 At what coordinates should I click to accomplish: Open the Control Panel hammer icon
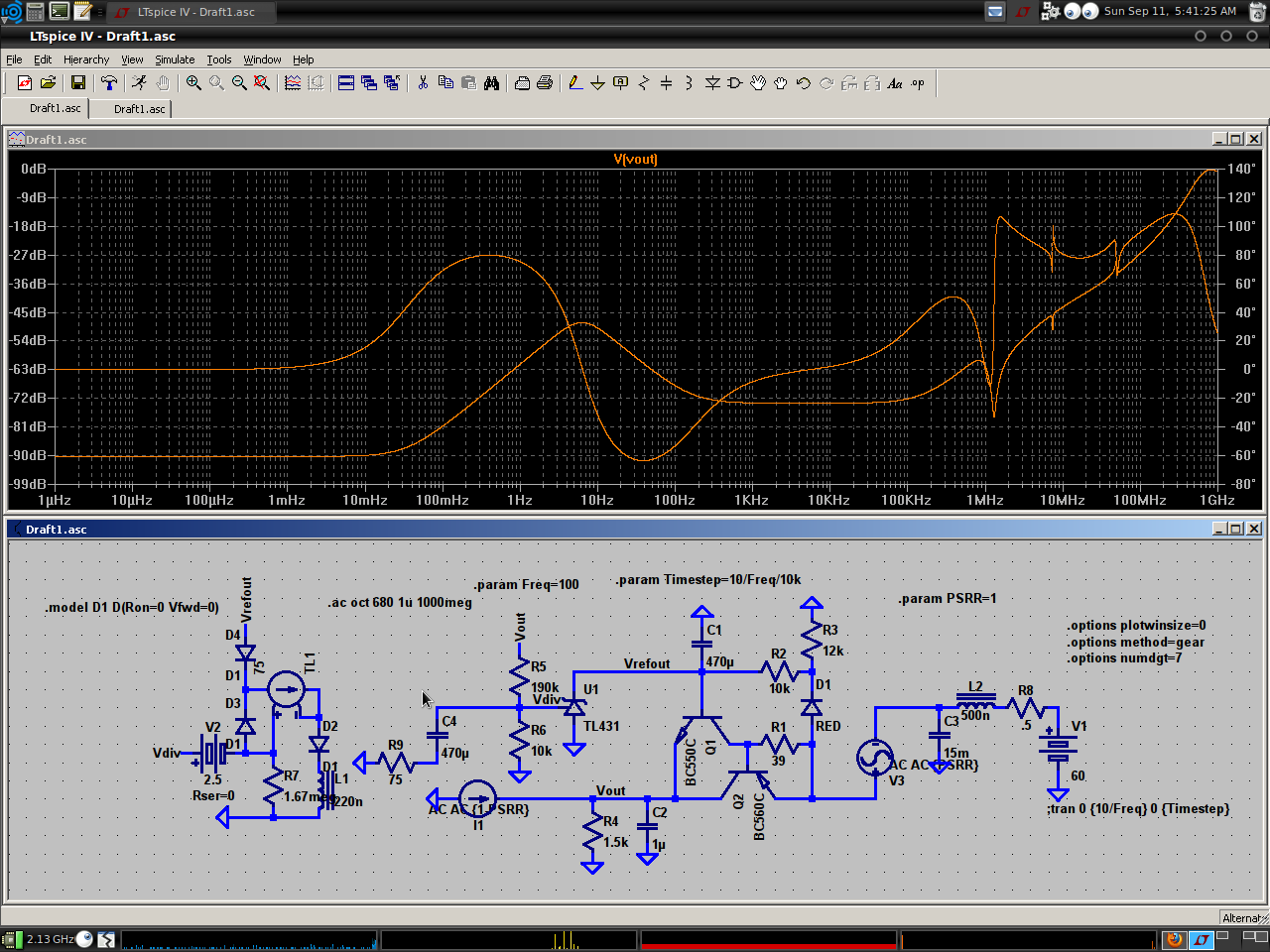point(109,83)
